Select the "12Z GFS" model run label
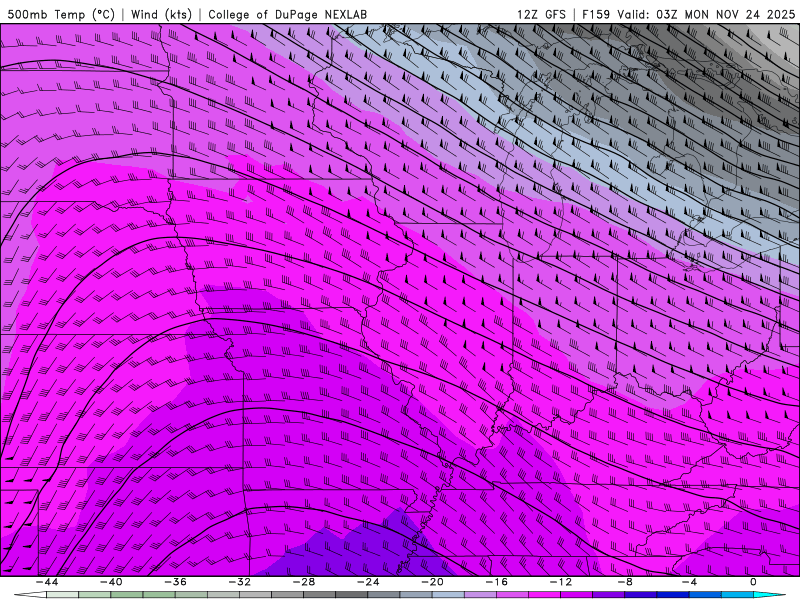The width and height of the screenshot is (800, 600). 541,14
